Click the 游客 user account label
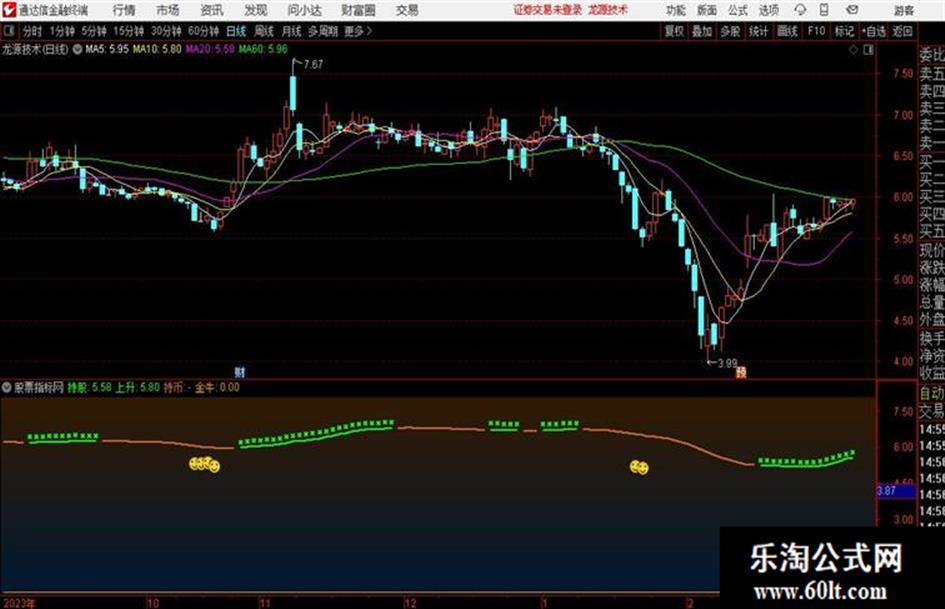The image size is (945, 609). [903, 10]
